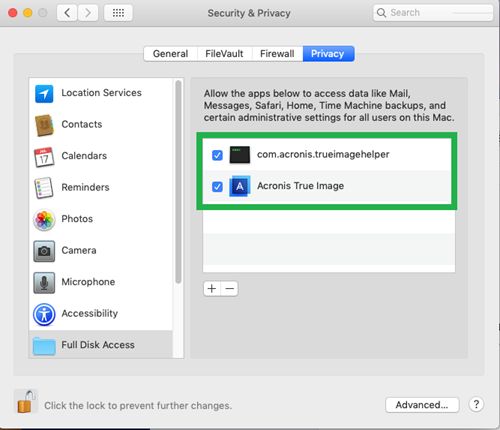Uncheck com.acronis.trueimagehelper checkbox

pyautogui.click(x=217, y=155)
